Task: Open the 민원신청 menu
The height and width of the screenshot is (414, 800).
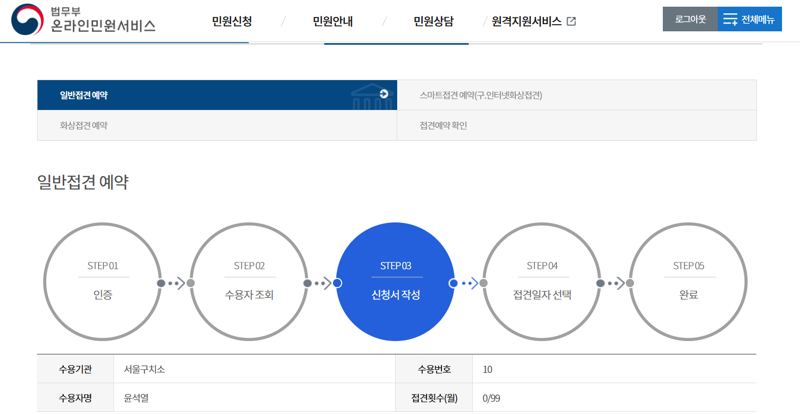Action: tap(232, 21)
